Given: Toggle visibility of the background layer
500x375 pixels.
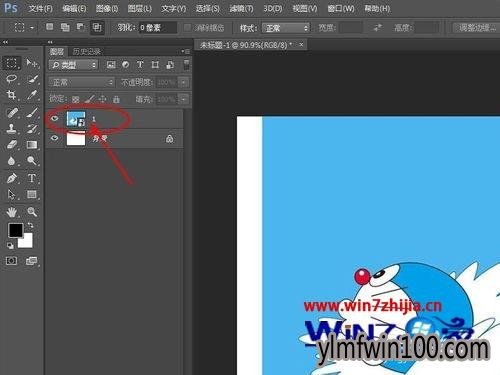Looking at the screenshot, I should click(x=55, y=138).
